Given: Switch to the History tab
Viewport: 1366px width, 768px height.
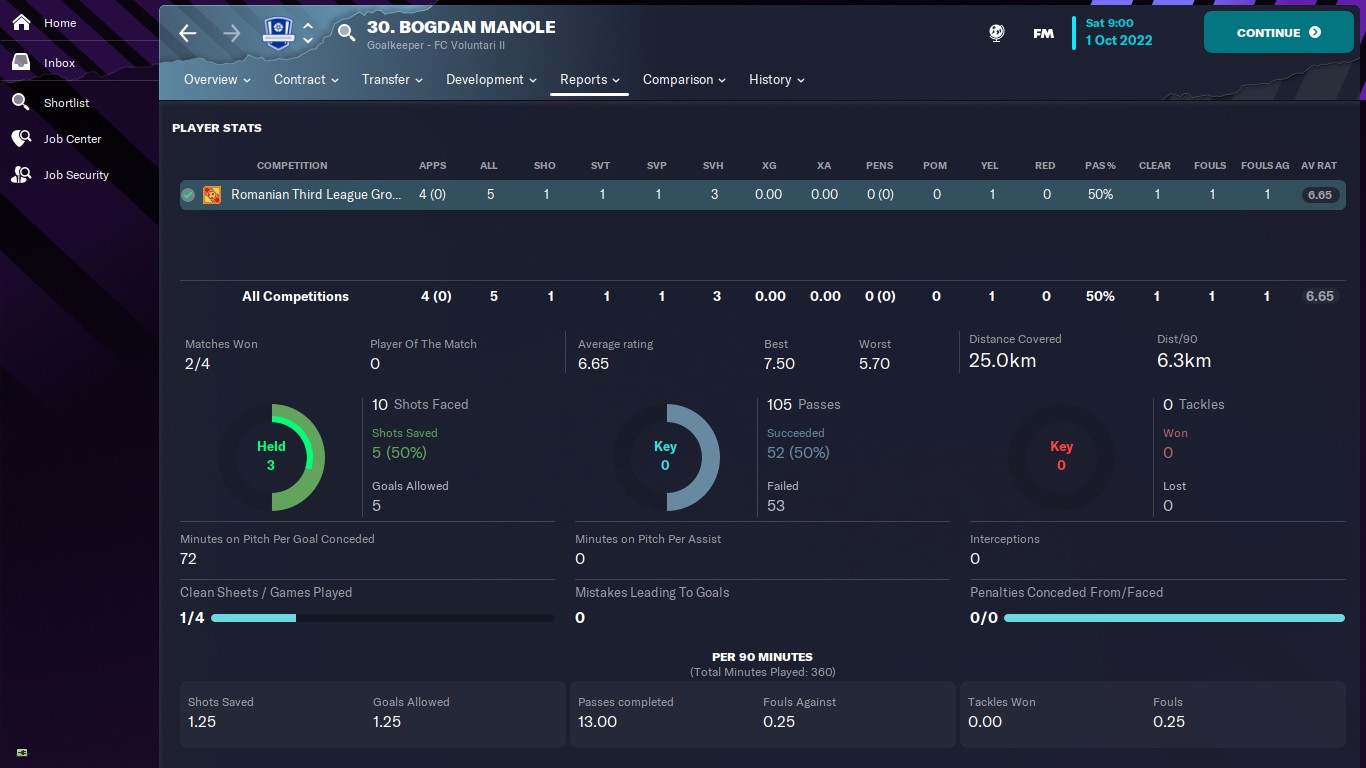Looking at the screenshot, I should point(777,80).
